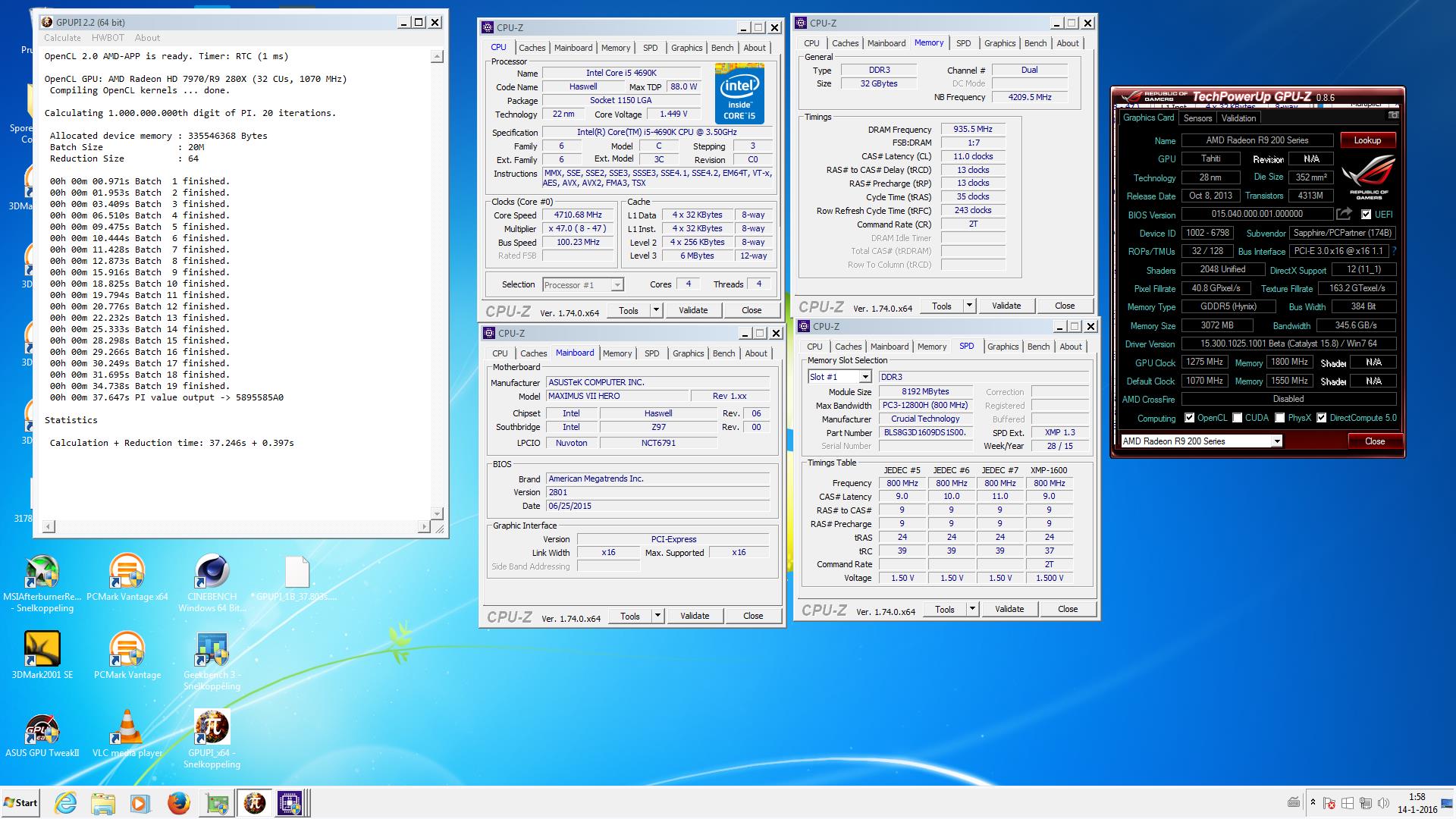The width and height of the screenshot is (1456, 819).
Task: Toggle the DirectCompute 5.0 checkbox
Action: point(1322,418)
